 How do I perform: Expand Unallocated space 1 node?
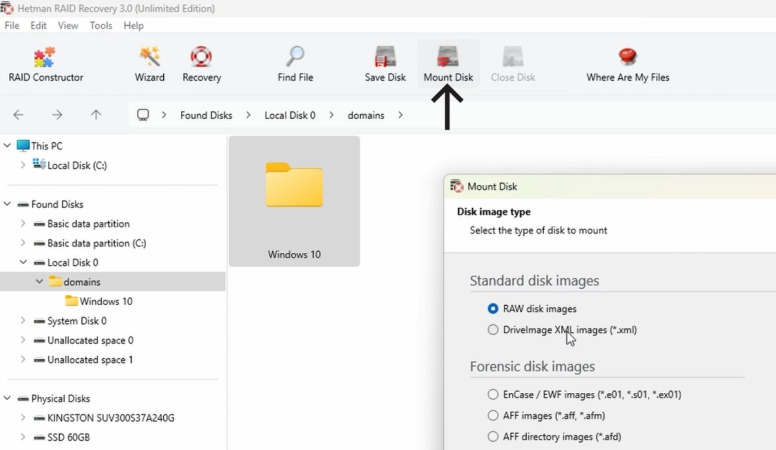point(23,359)
